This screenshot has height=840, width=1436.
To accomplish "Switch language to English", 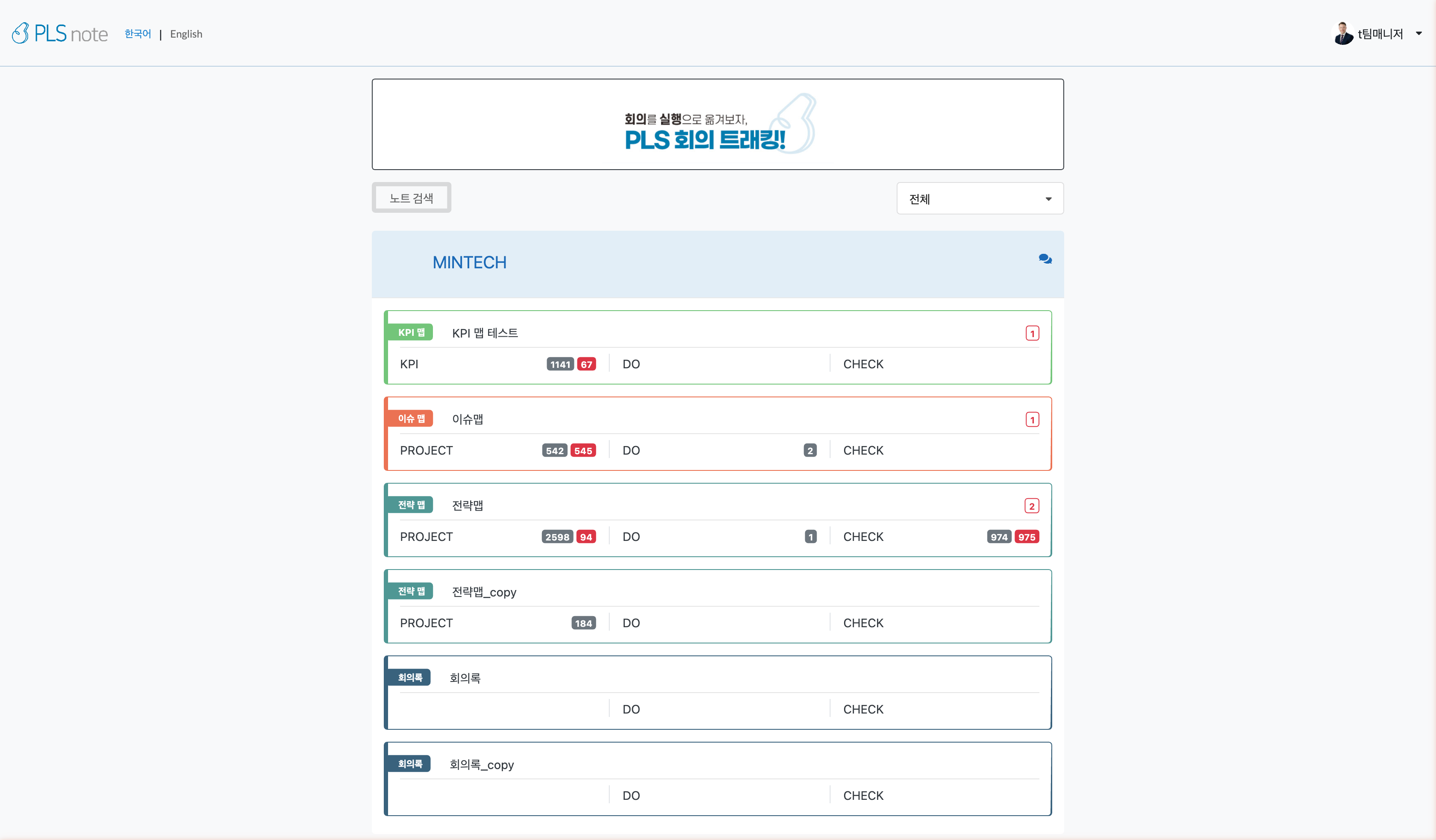I will (186, 34).
